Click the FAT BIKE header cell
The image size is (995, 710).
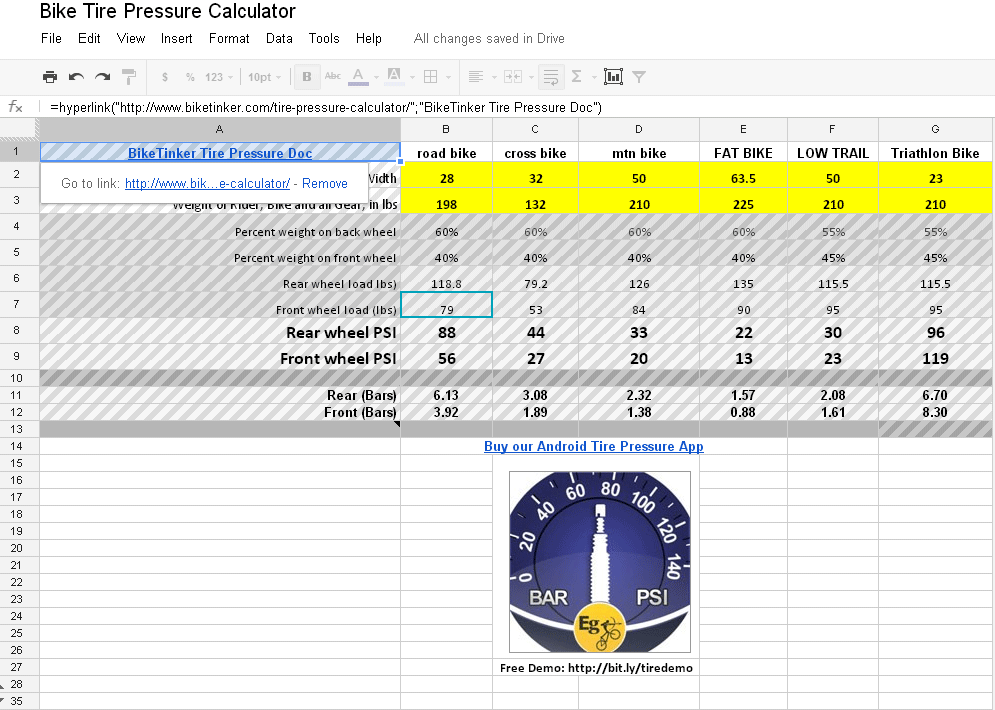pos(743,153)
